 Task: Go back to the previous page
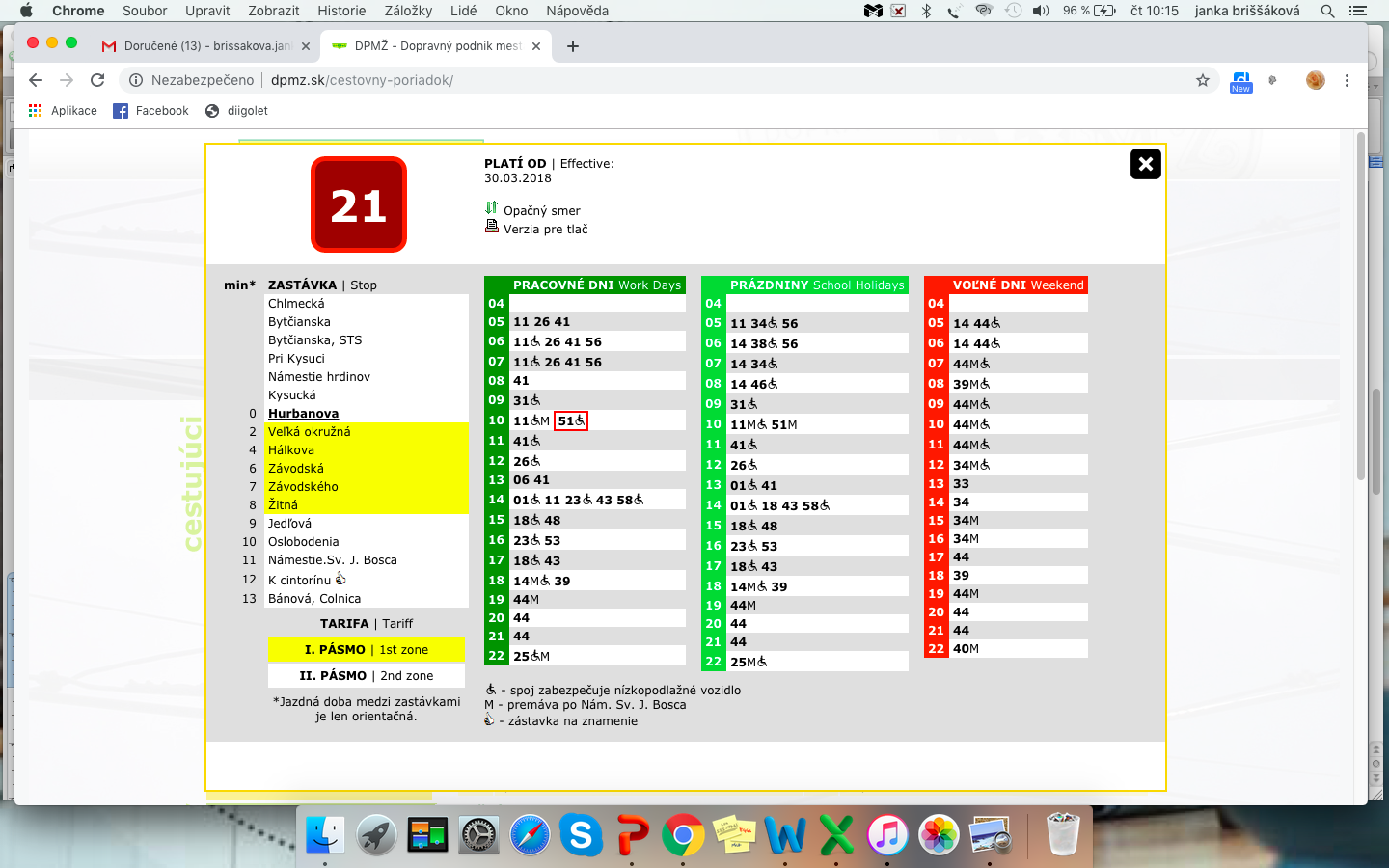[36, 80]
